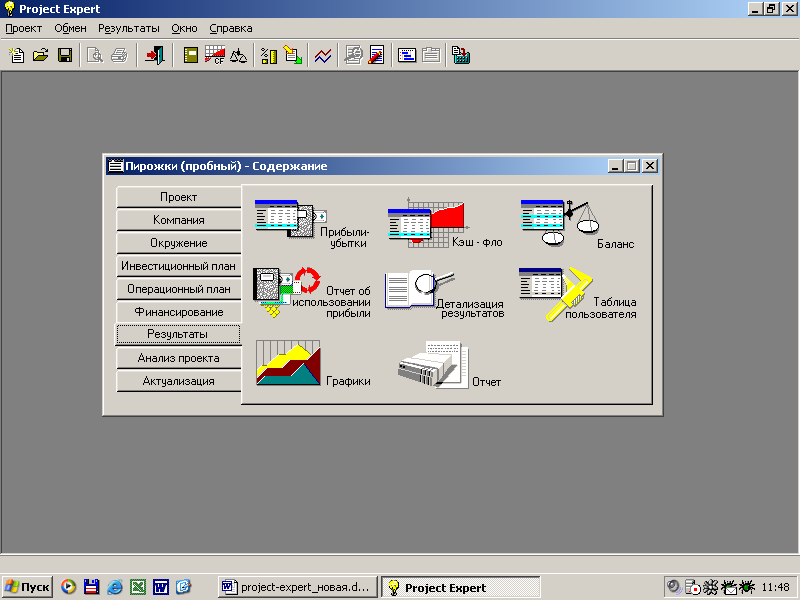
Task: Click Project Expert taskbar button
Action: pyautogui.click(x=461, y=588)
